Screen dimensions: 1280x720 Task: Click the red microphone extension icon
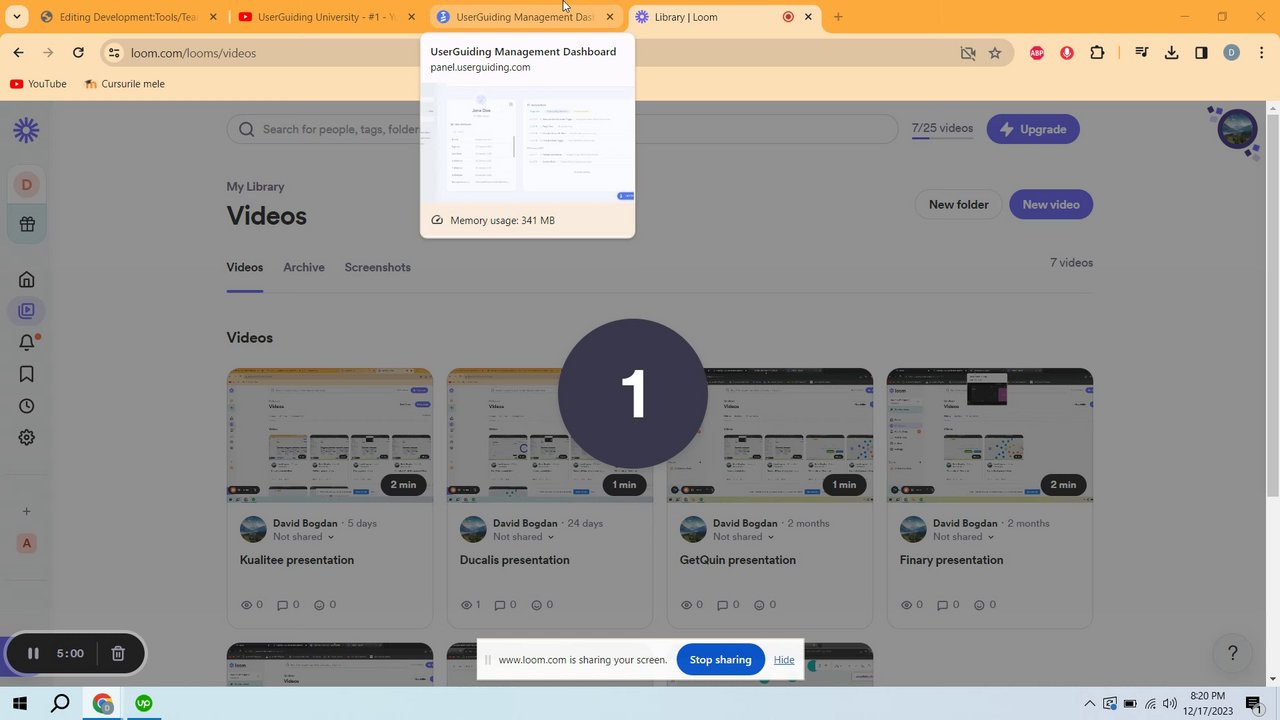point(1067,53)
